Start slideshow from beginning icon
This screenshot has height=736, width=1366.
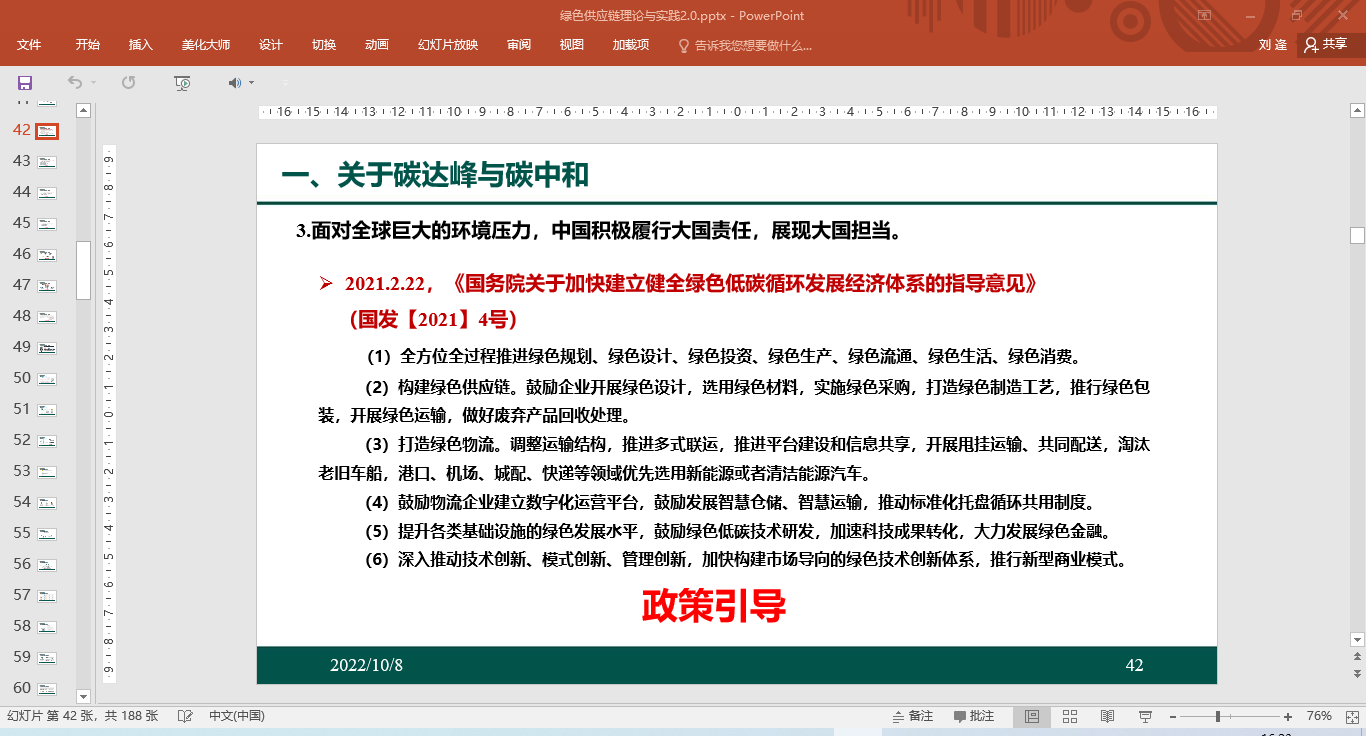[181, 83]
